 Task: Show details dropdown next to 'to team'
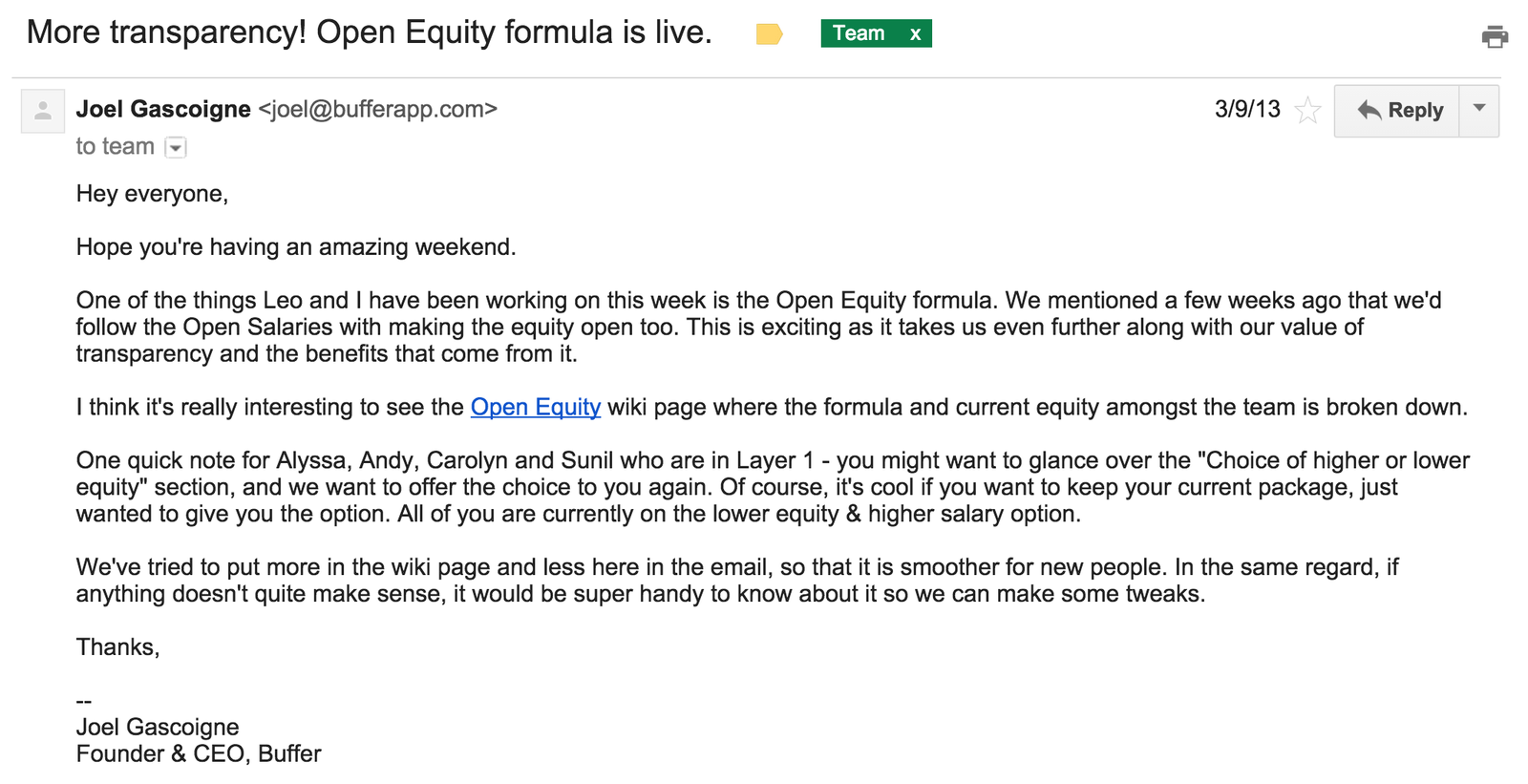tap(176, 147)
